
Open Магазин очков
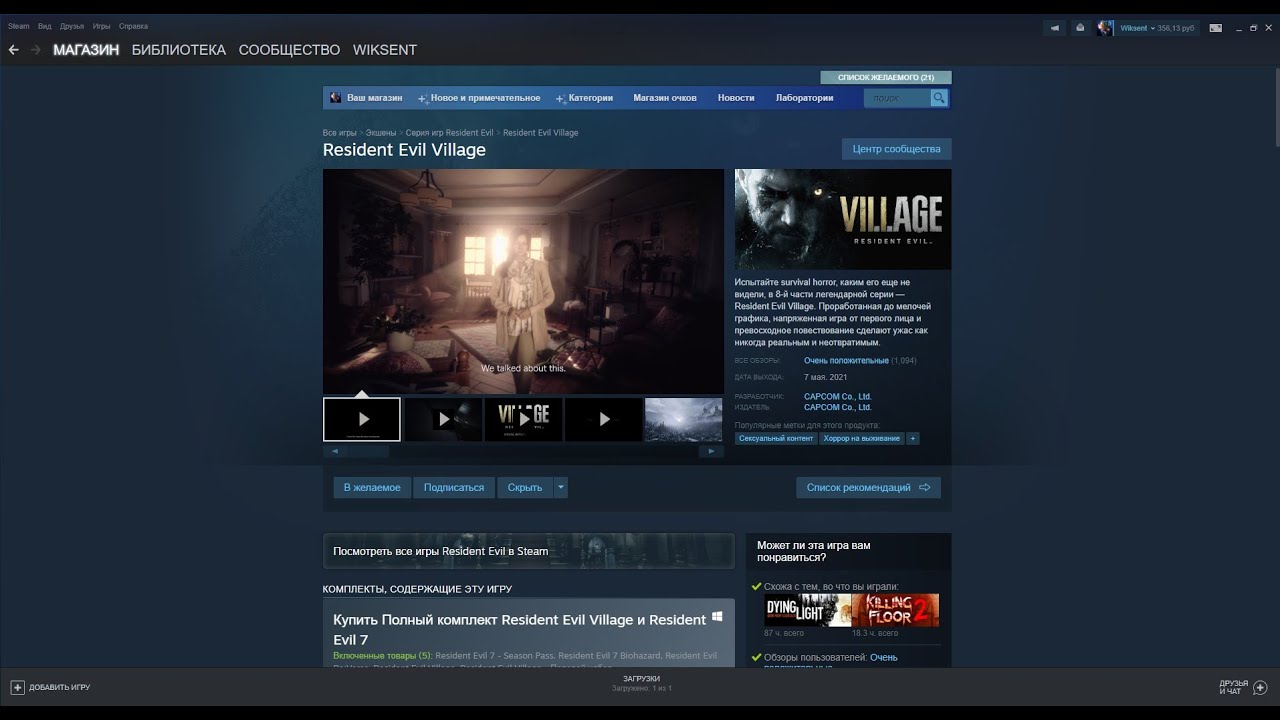pyautogui.click(x=665, y=98)
